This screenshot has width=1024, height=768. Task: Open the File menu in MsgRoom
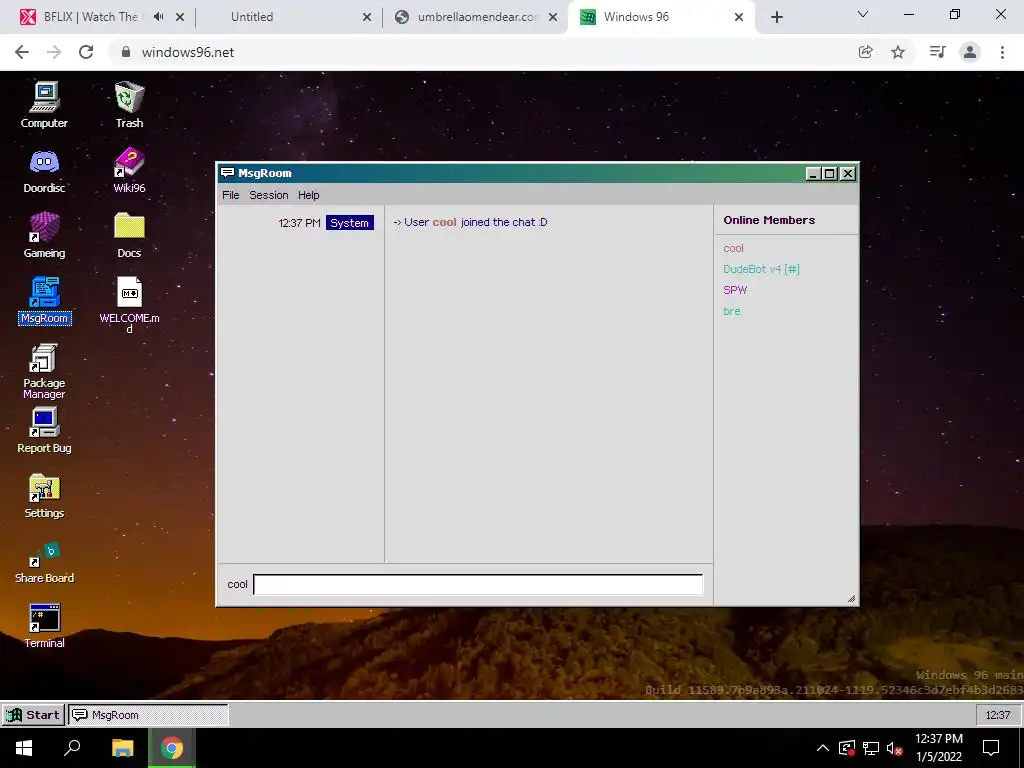click(231, 195)
